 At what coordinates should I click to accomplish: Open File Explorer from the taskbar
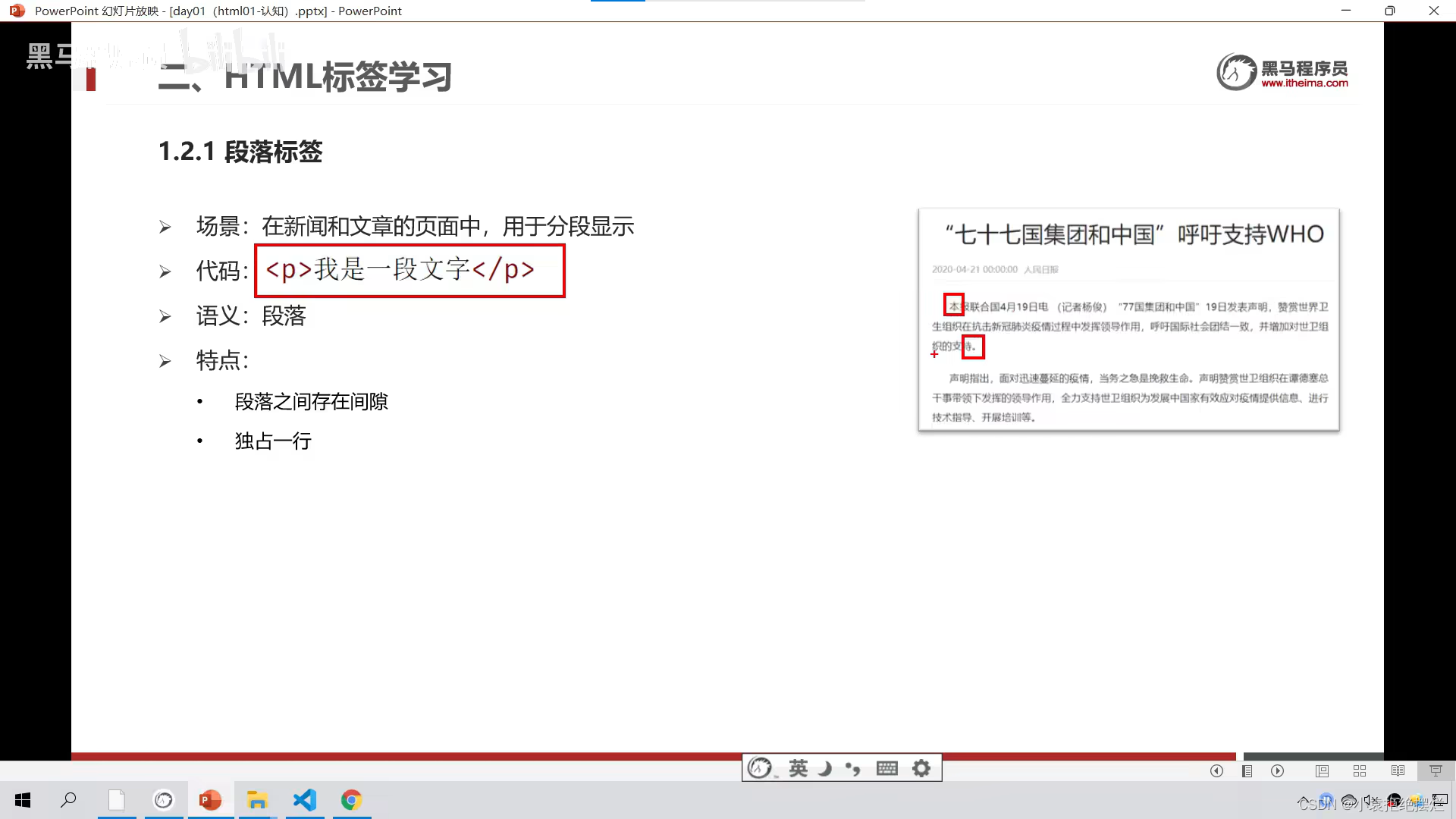258,800
